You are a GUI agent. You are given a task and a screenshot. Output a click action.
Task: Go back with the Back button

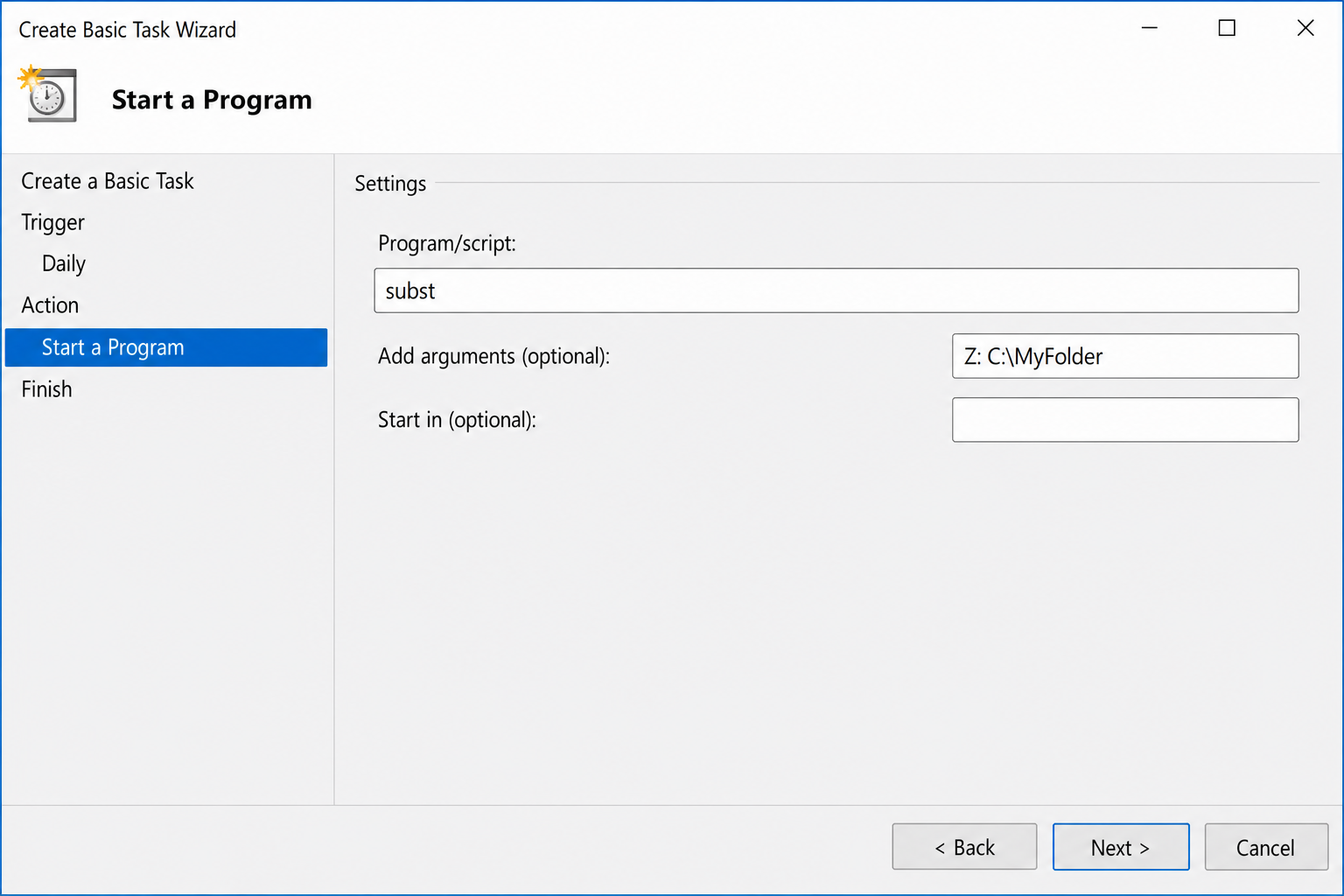pos(964,847)
